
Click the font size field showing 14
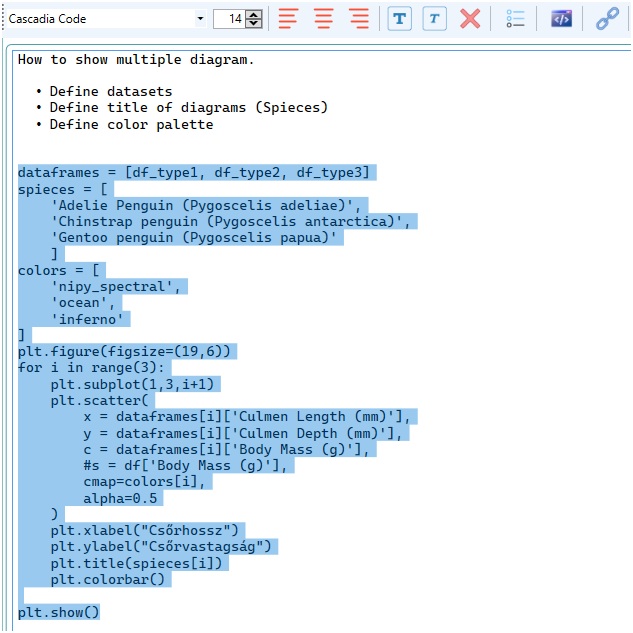tap(230, 19)
